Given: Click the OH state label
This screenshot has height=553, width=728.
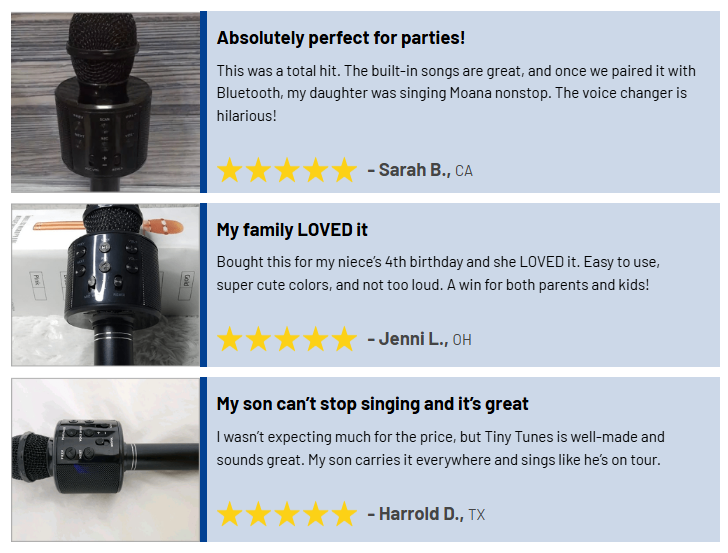Looking at the screenshot, I should point(462,340).
